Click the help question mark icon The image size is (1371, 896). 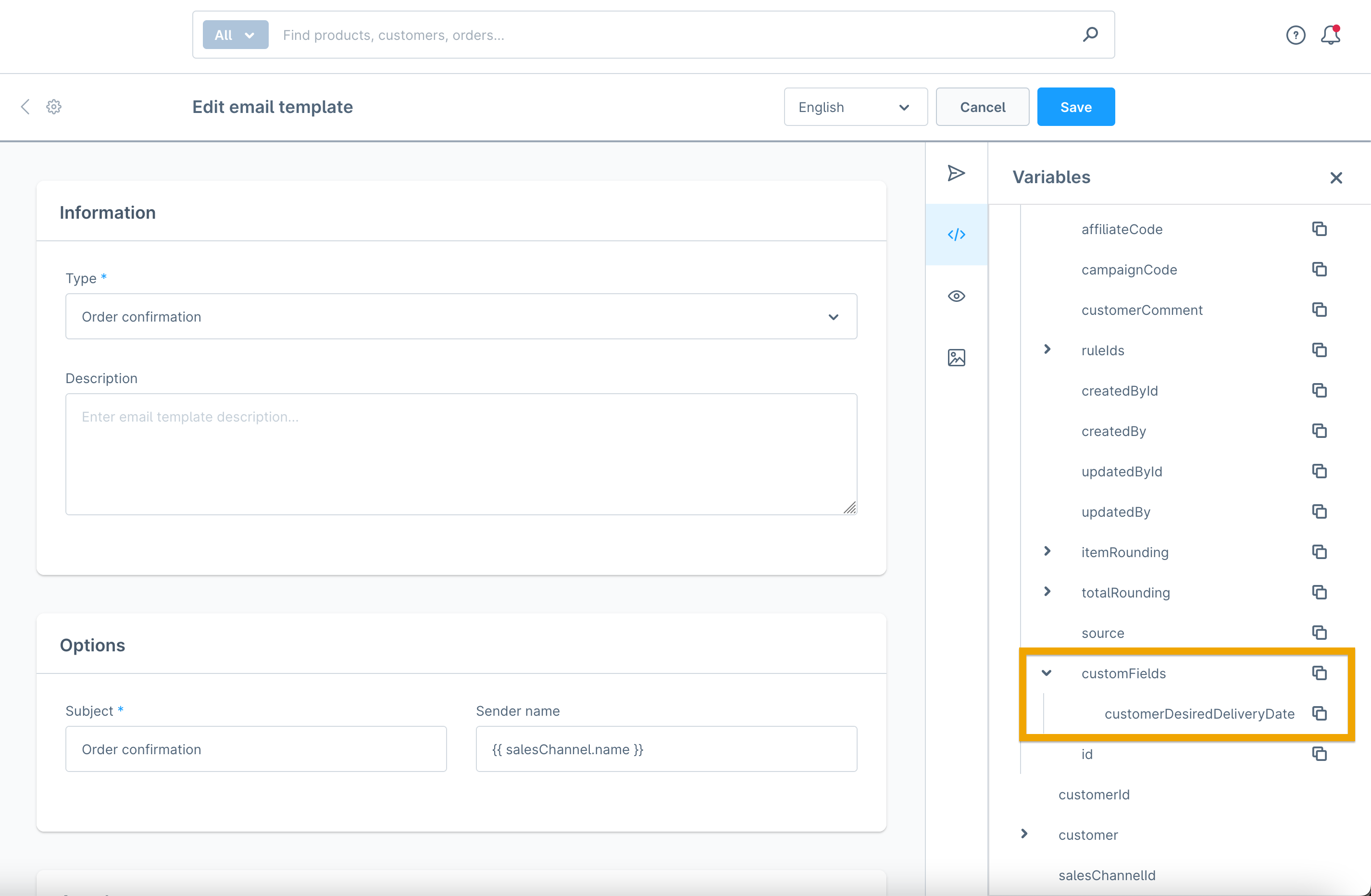point(1296,34)
